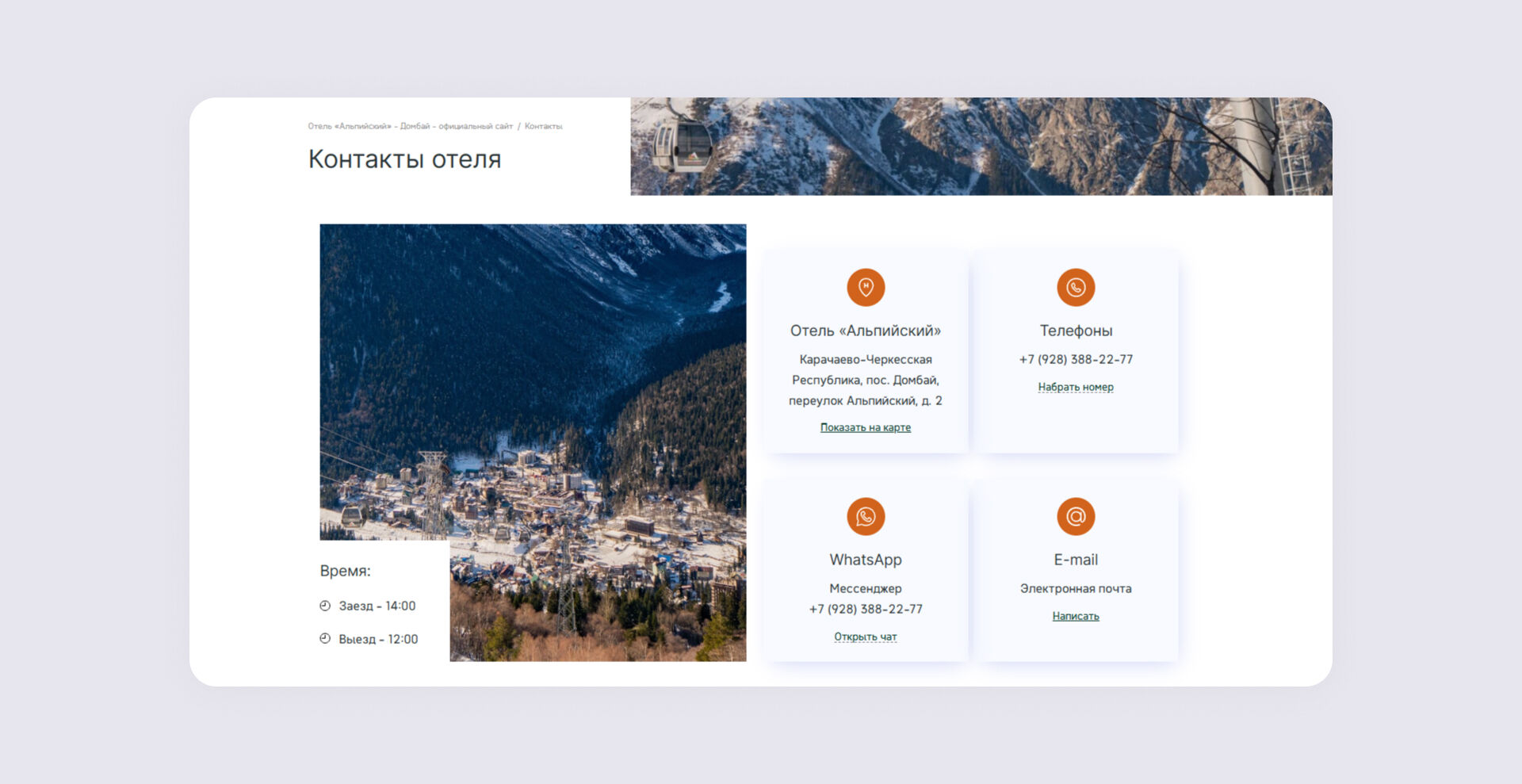1522x784 pixels.
Task: Open the Показать на карте link
Action: point(866,427)
